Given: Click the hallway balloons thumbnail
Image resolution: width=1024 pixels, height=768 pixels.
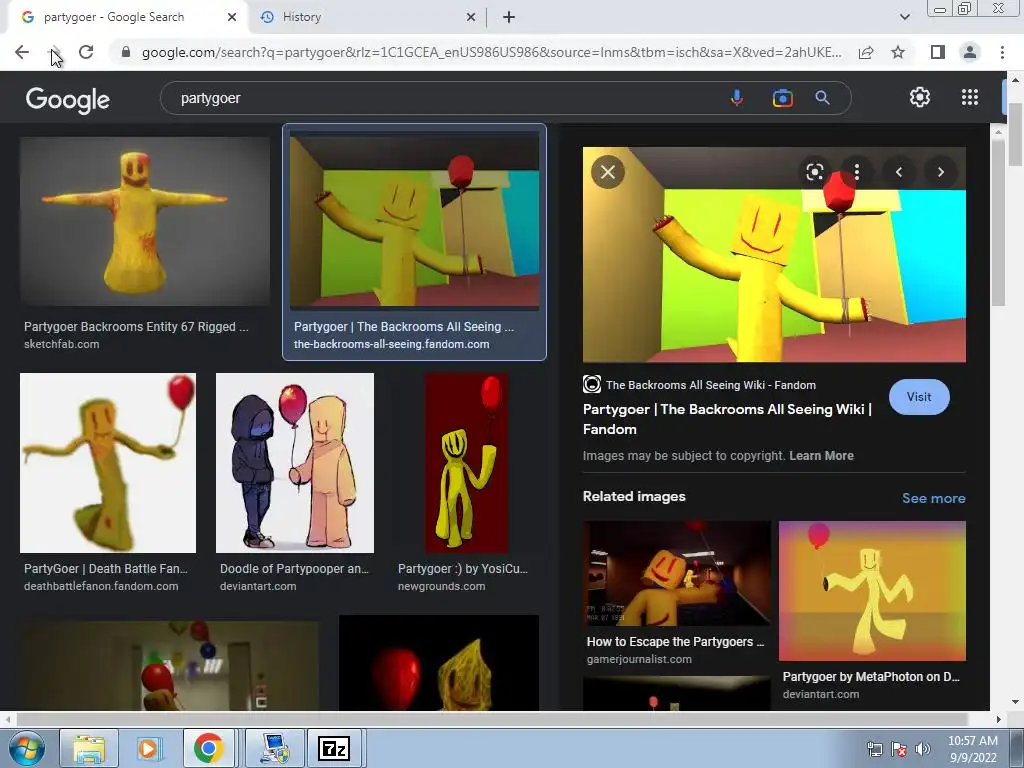Looking at the screenshot, I should tap(170, 665).
